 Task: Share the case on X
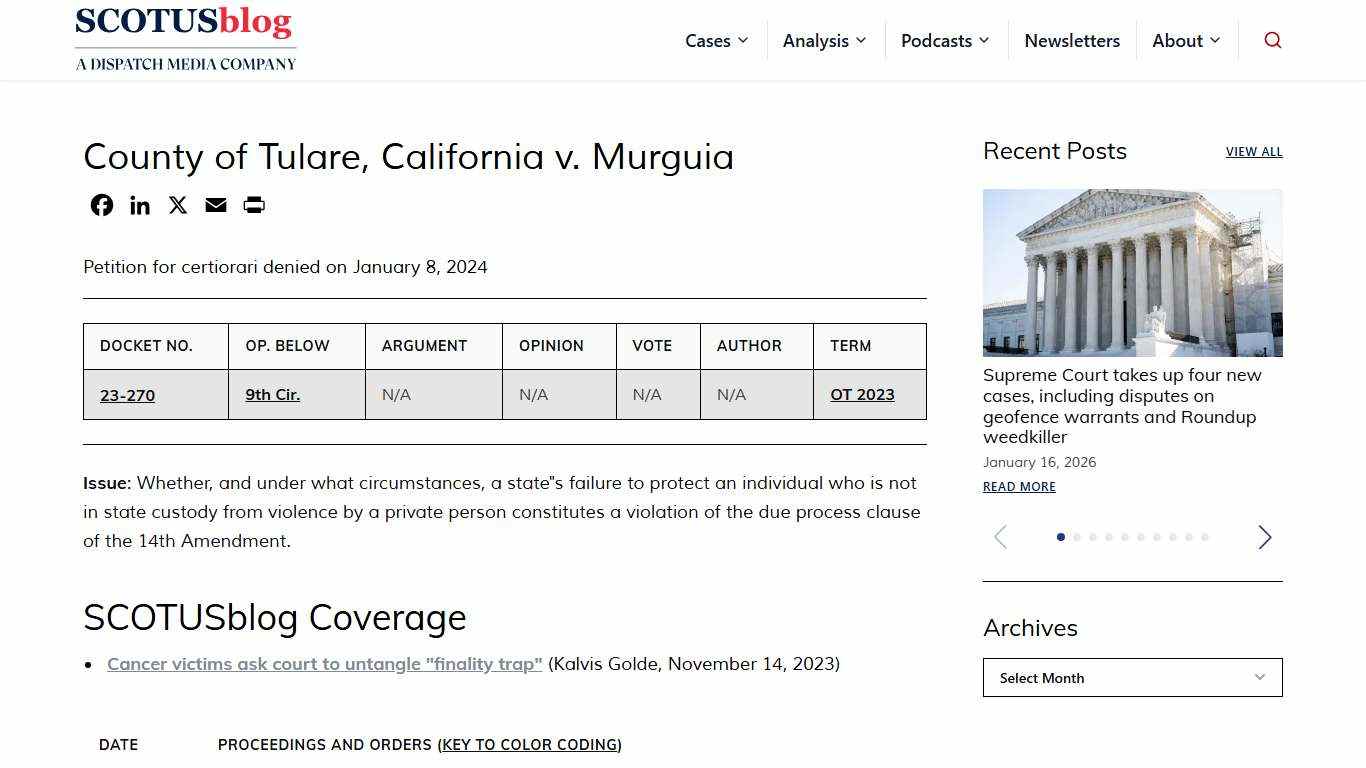tap(177, 205)
